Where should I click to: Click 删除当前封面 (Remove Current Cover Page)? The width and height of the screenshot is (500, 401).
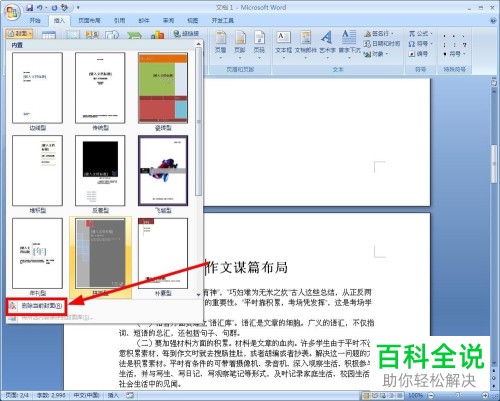coord(37,306)
